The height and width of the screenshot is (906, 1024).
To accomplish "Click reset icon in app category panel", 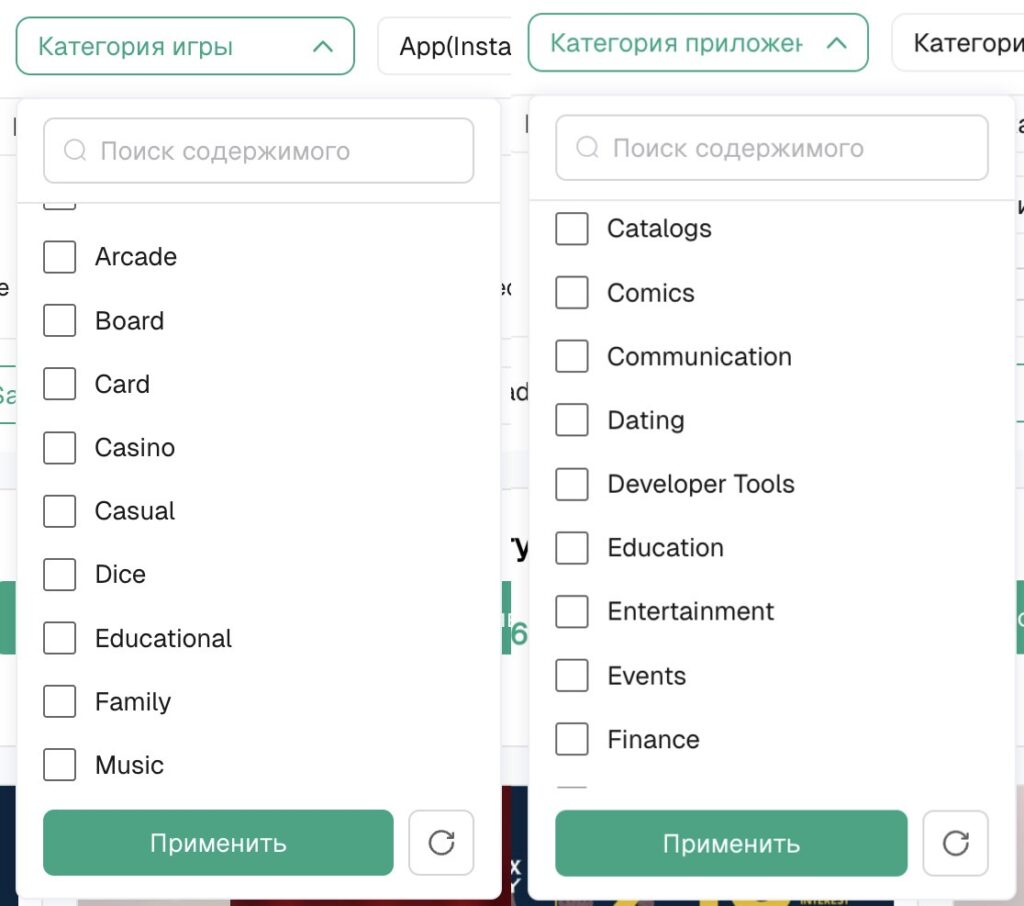I will [x=955, y=843].
